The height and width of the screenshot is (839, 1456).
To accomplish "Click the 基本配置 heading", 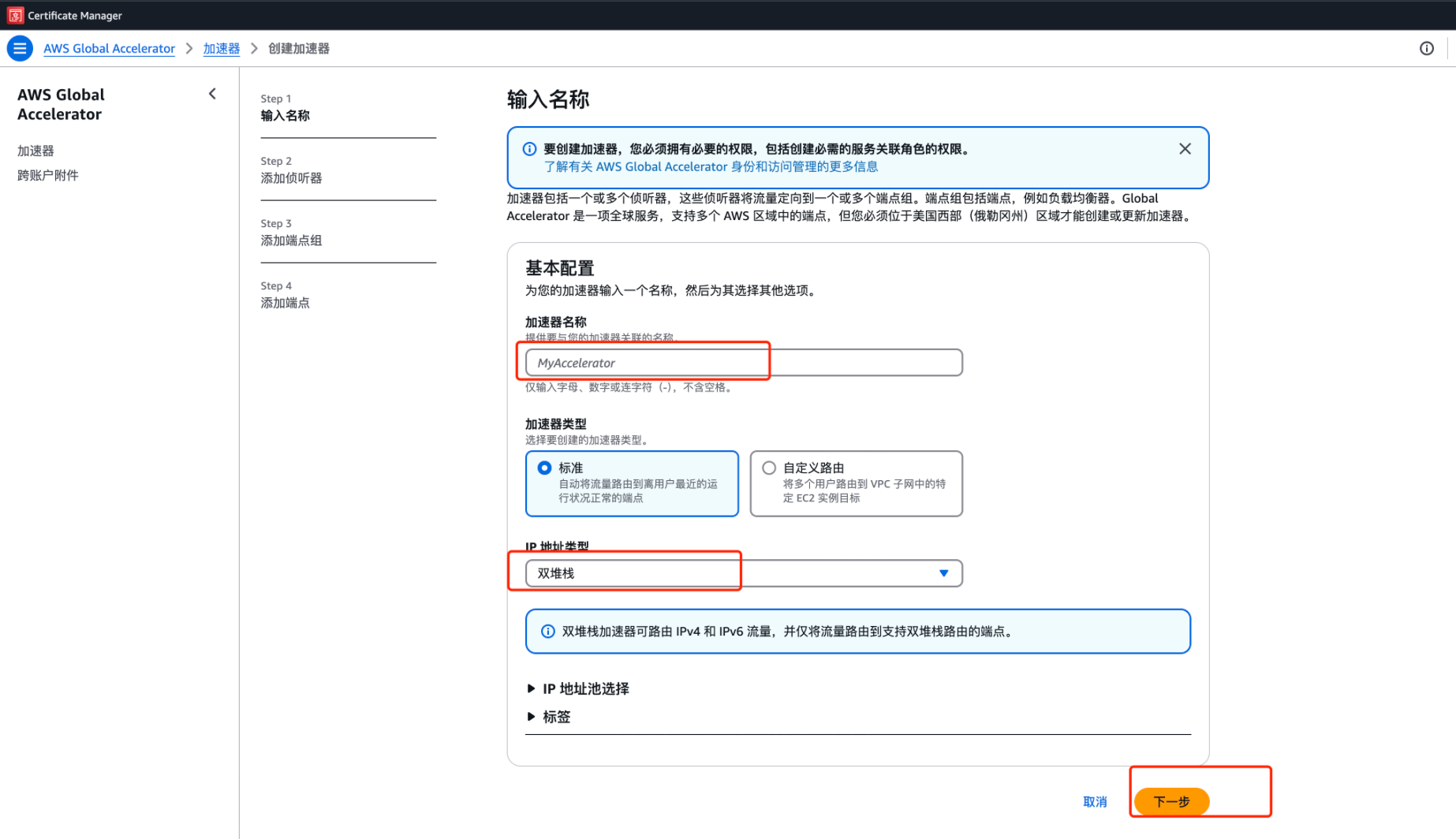I will click(x=559, y=268).
